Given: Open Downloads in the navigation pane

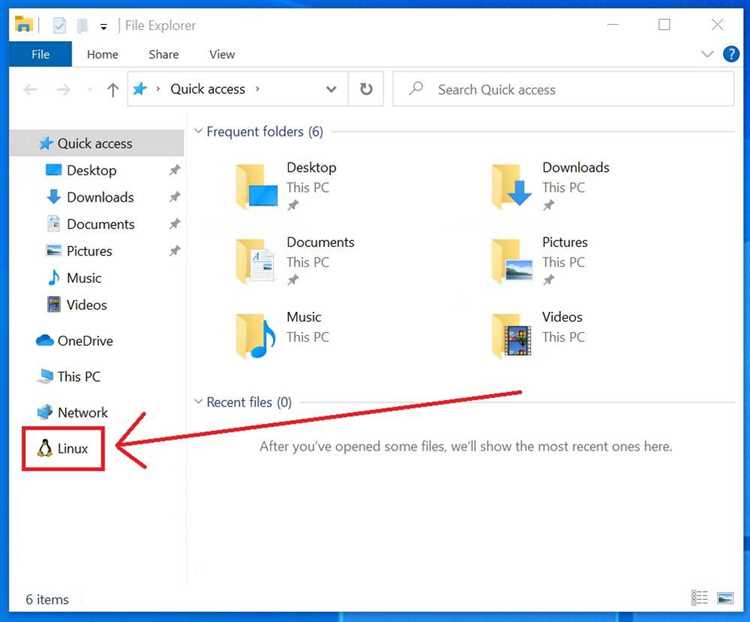Looking at the screenshot, I should [99, 197].
